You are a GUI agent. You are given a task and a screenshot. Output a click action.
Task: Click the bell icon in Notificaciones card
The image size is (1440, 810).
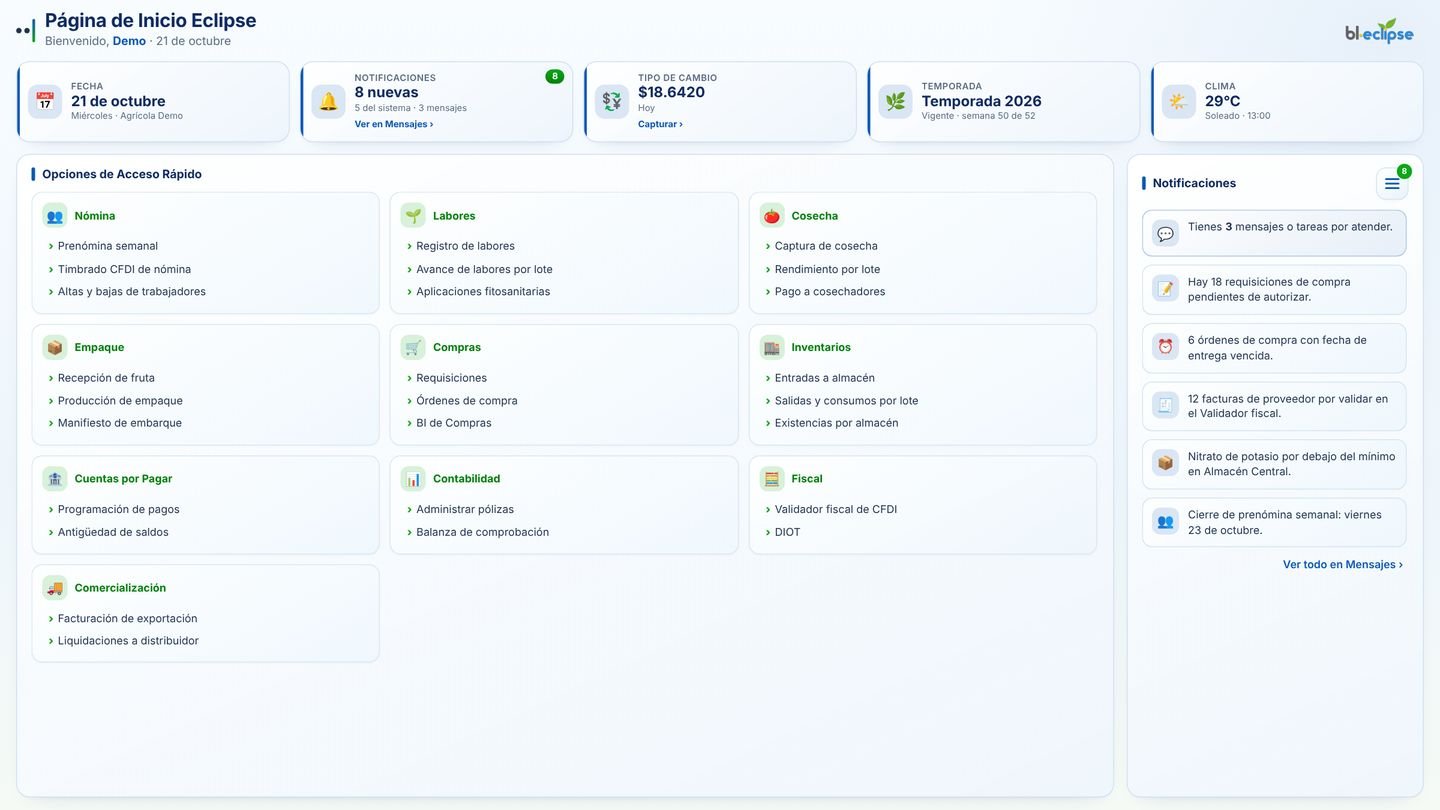pyautogui.click(x=328, y=101)
